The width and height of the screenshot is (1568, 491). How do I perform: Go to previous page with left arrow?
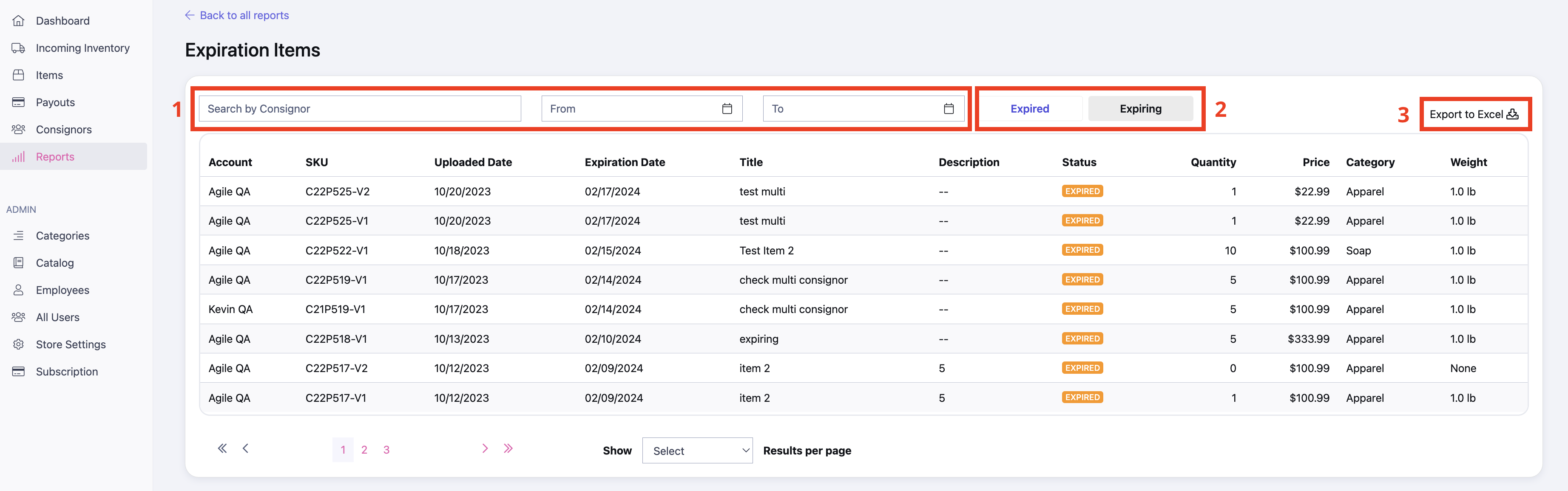[x=245, y=449]
